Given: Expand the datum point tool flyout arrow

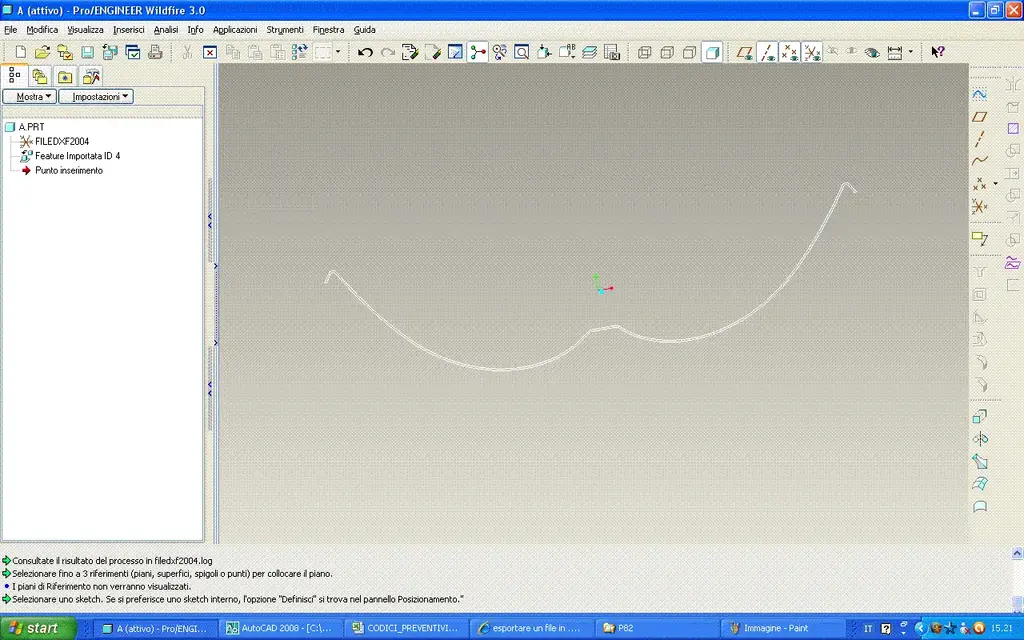Looking at the screenshot, I should pos(995,184).
